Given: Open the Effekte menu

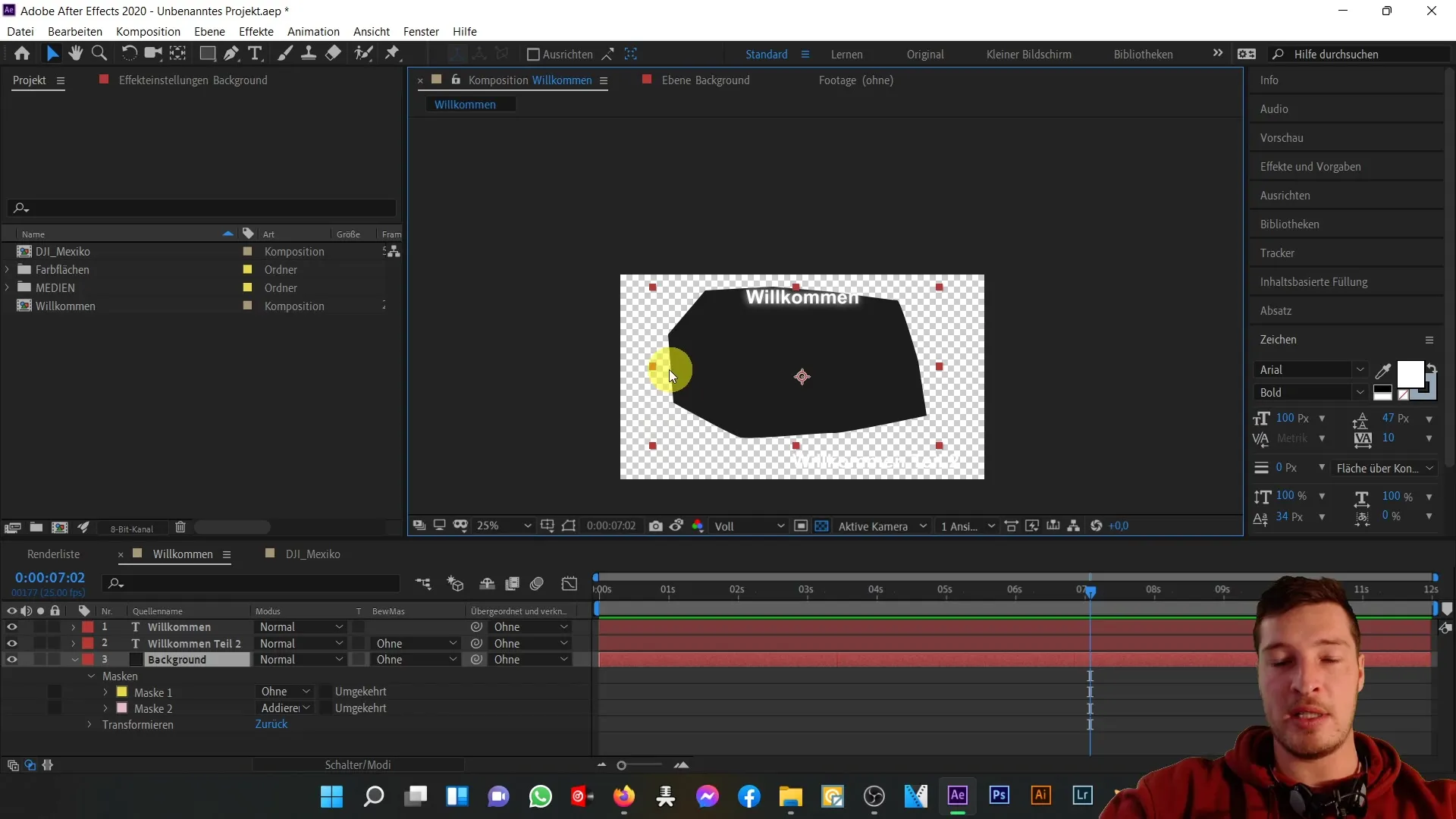Looking at the screenshot, I should [256, 31].
